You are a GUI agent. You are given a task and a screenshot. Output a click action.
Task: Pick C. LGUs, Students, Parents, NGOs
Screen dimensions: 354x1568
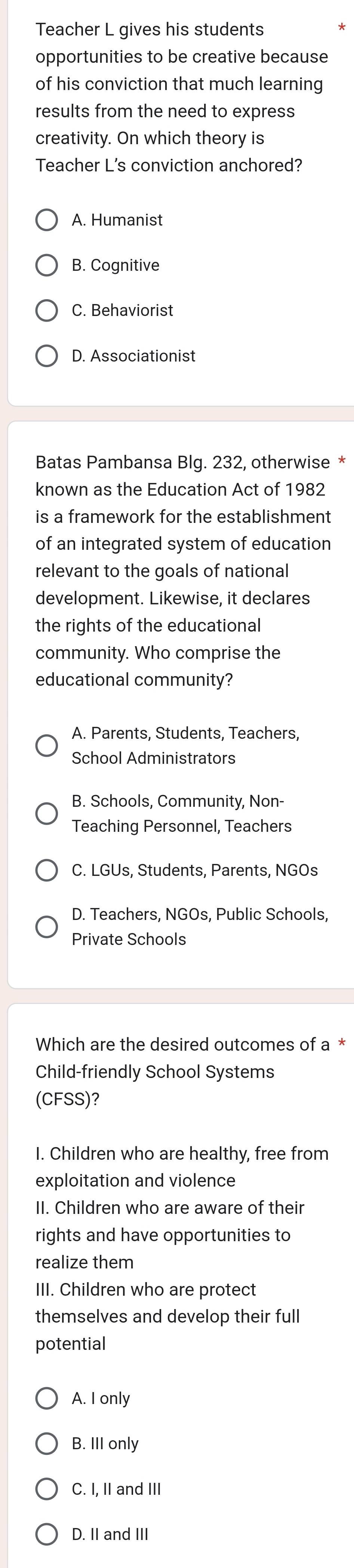46,870
